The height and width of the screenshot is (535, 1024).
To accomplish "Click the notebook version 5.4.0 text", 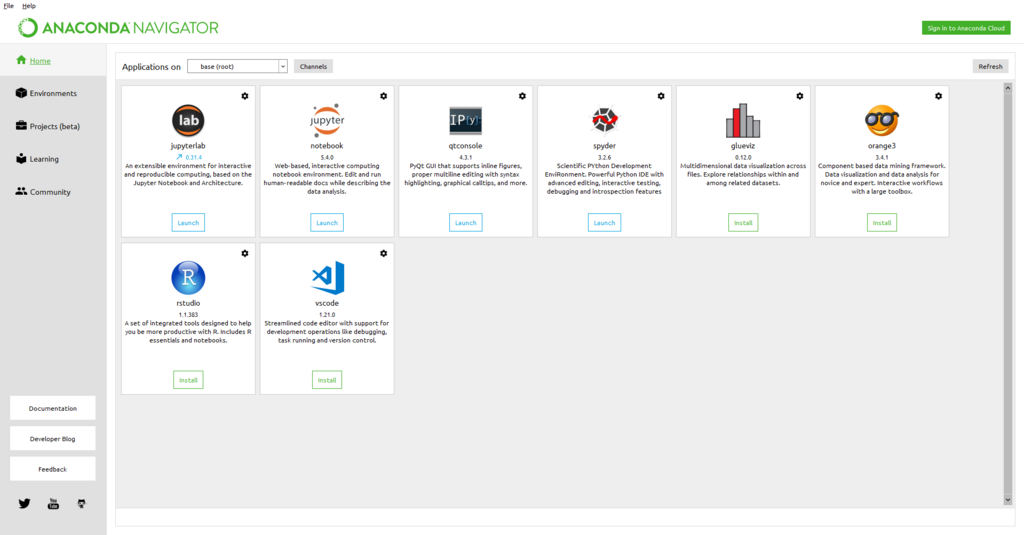I will [327, 157].
